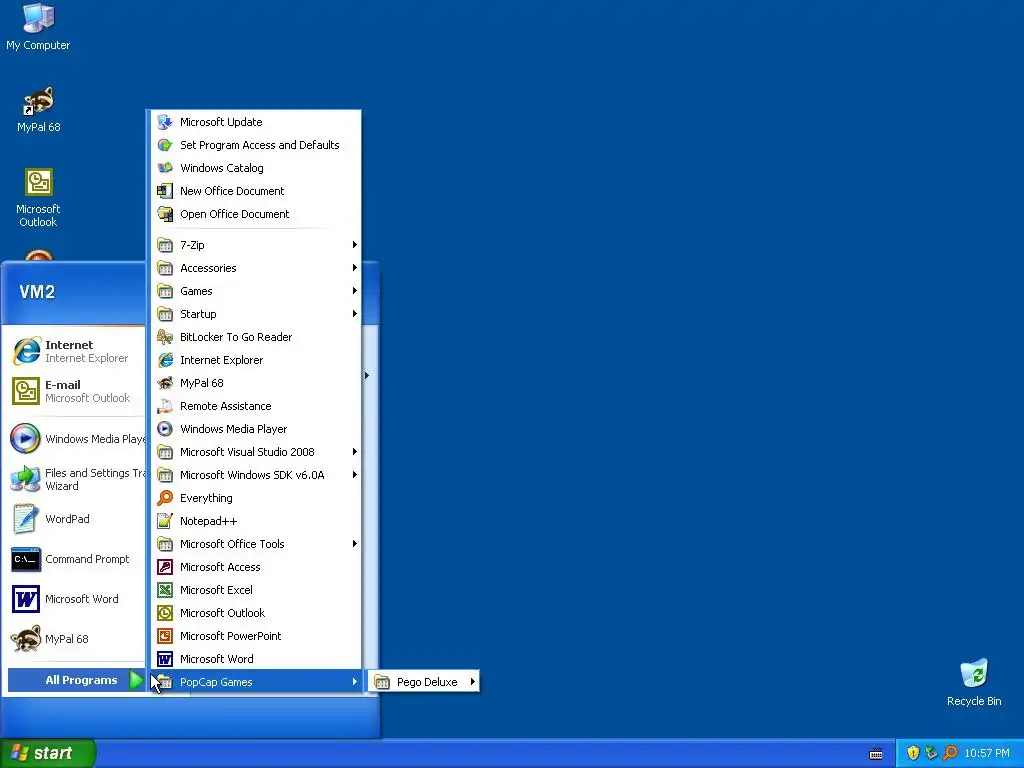
Task: Click the security shield tray icon
Action: point(913,753)
